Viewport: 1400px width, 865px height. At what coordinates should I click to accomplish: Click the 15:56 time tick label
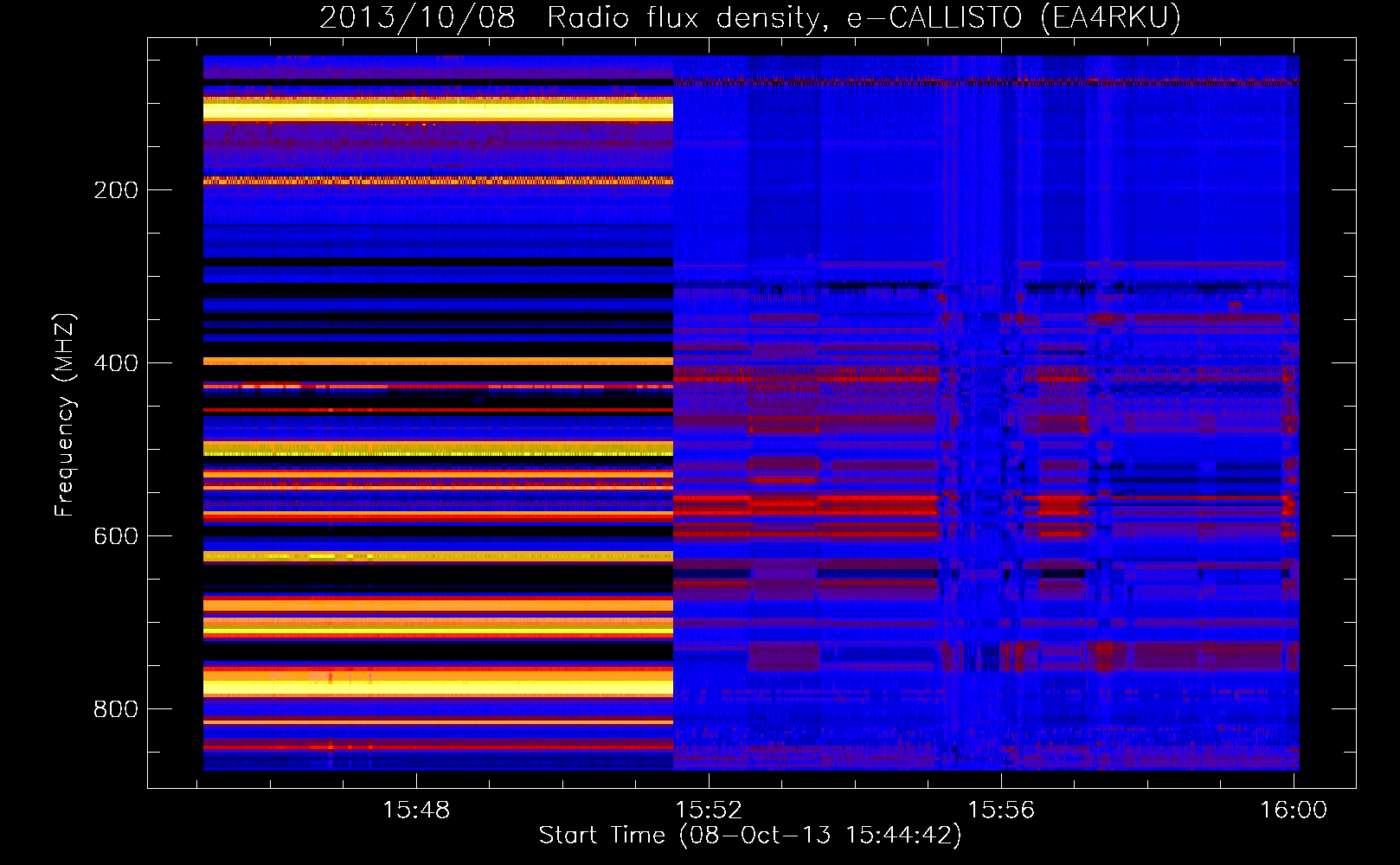[x=1001, y=810]
